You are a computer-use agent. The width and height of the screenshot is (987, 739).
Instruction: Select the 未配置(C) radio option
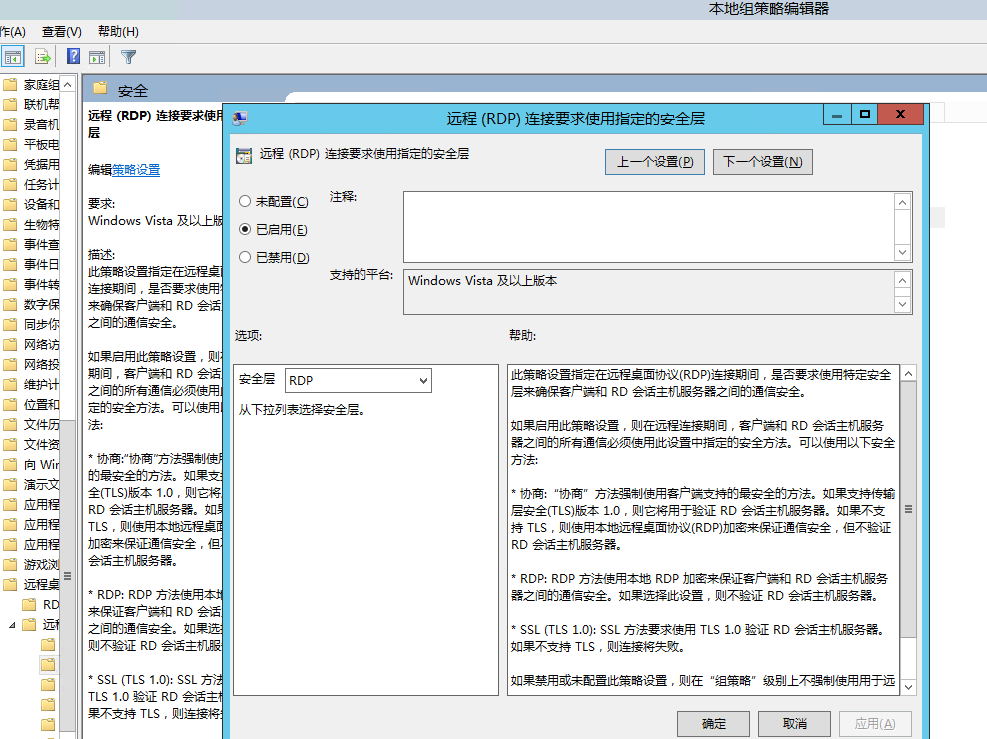coord(245,201)
